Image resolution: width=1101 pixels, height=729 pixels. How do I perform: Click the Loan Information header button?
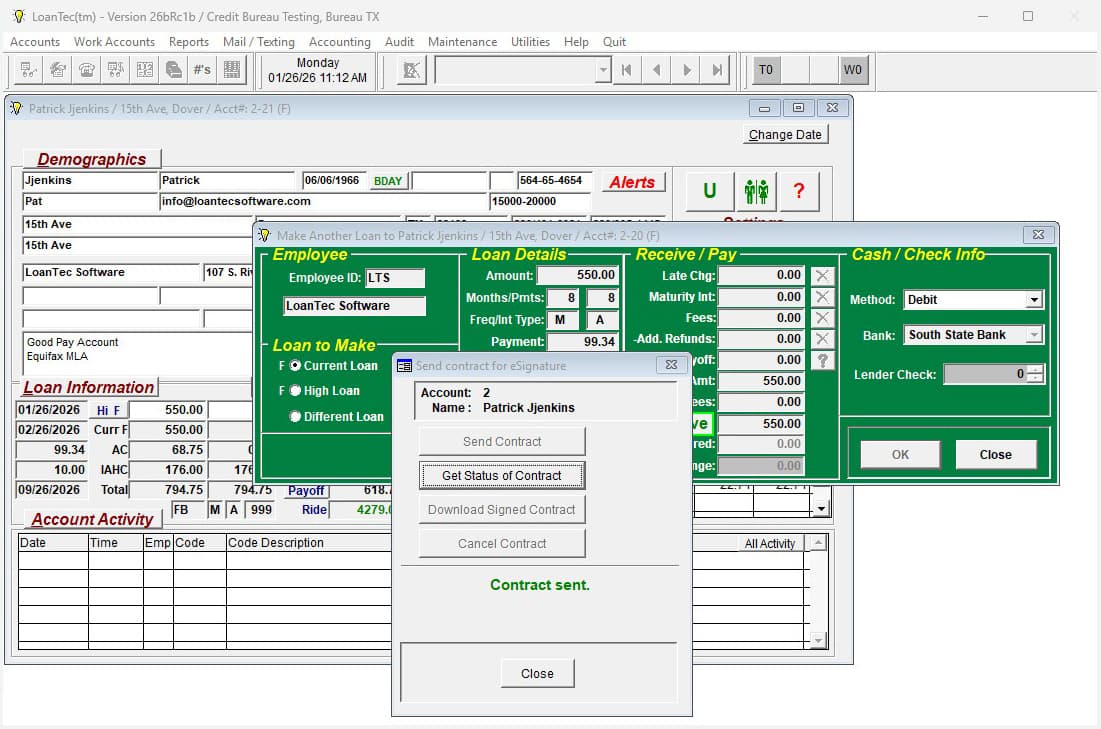pyautogui.click(x=88, y=387)
